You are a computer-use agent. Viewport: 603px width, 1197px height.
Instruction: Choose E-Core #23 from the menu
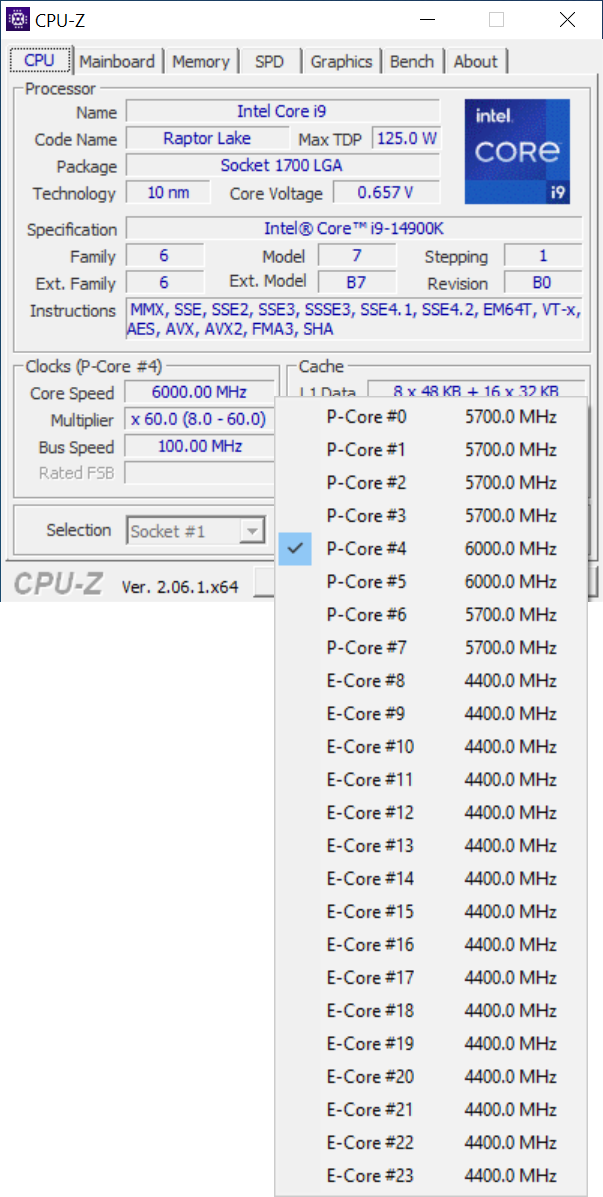pyautogui.click(x=431, y=1175)
